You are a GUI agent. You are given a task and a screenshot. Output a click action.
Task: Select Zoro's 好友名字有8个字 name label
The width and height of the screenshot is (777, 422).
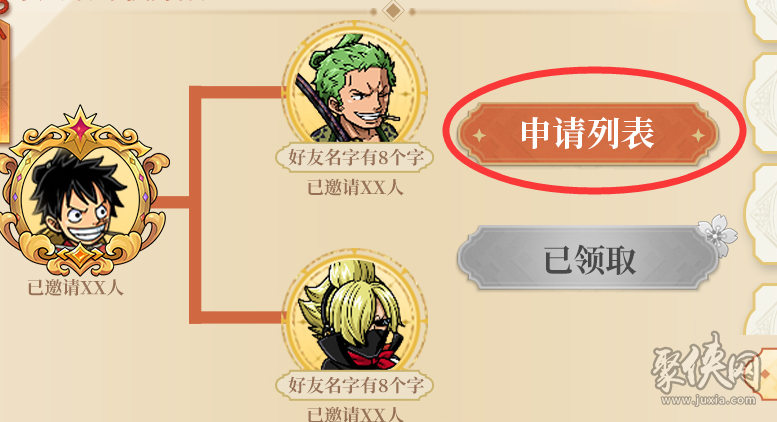354,158
